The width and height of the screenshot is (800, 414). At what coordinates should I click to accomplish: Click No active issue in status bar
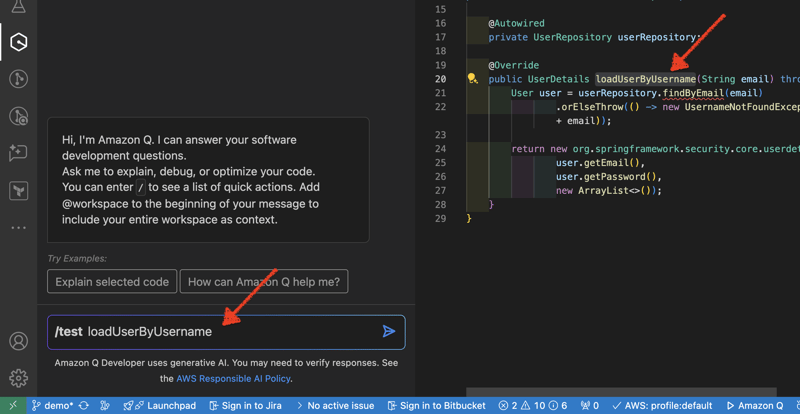(x=334, y=406)
